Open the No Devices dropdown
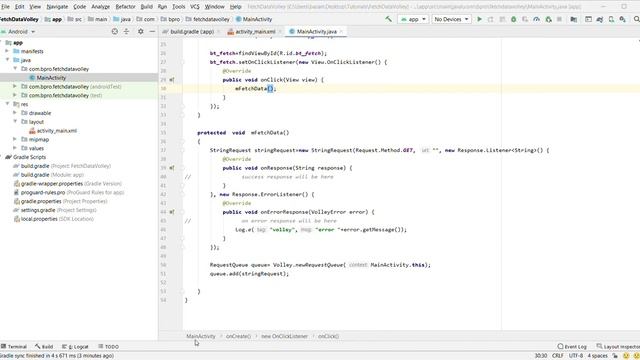The image size is (640, 360). [451, 19]
